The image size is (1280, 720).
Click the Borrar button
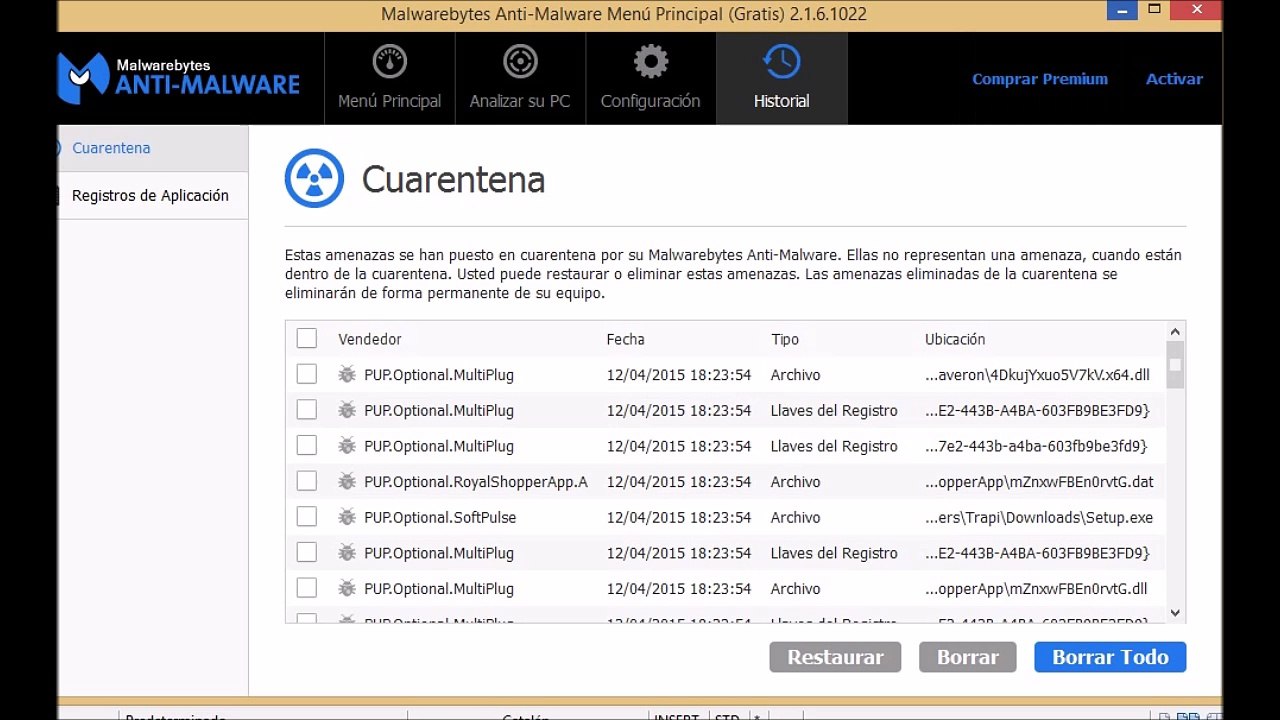967,657
